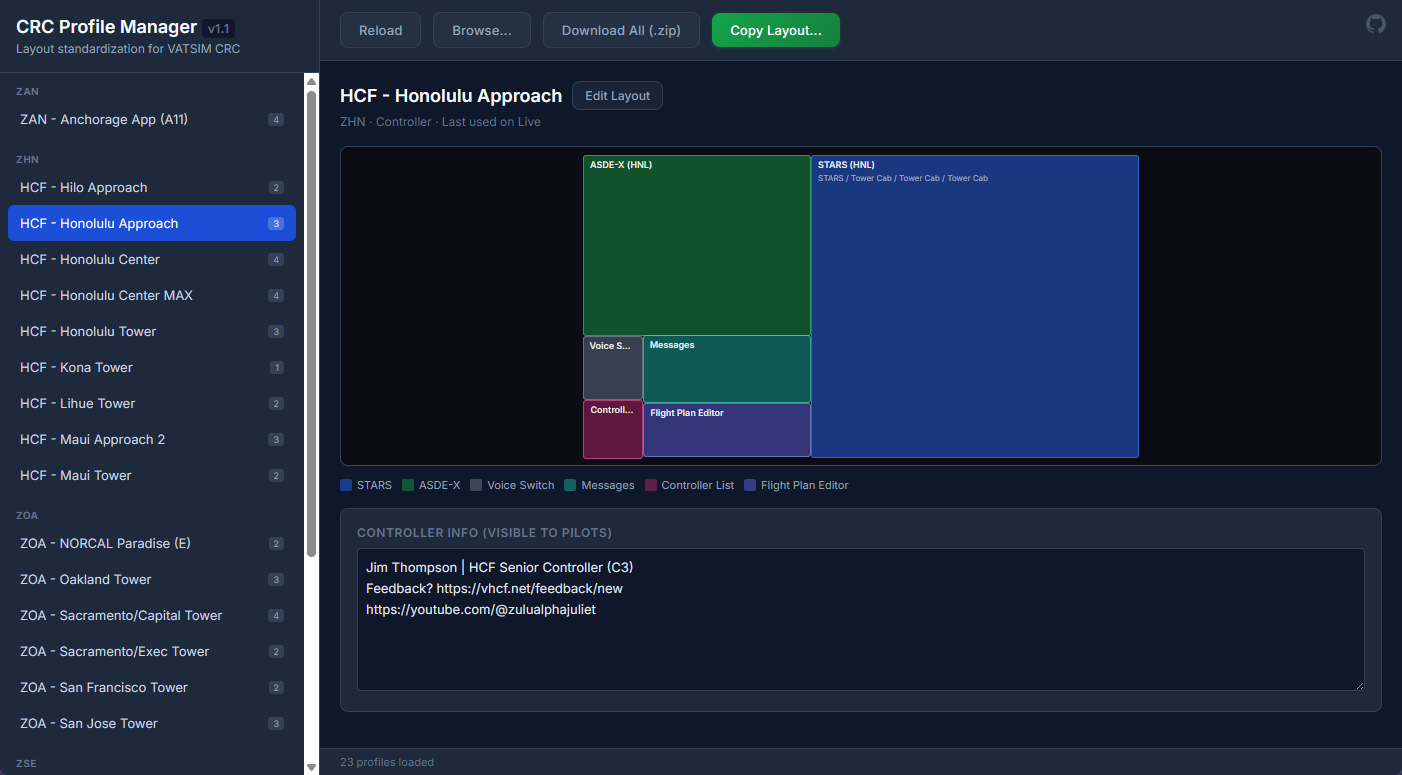Image resolution: width=1402 pixels, height=775 pixels.
Task: Click the Voice Switch legend color swatch
Action: [476, 485]
